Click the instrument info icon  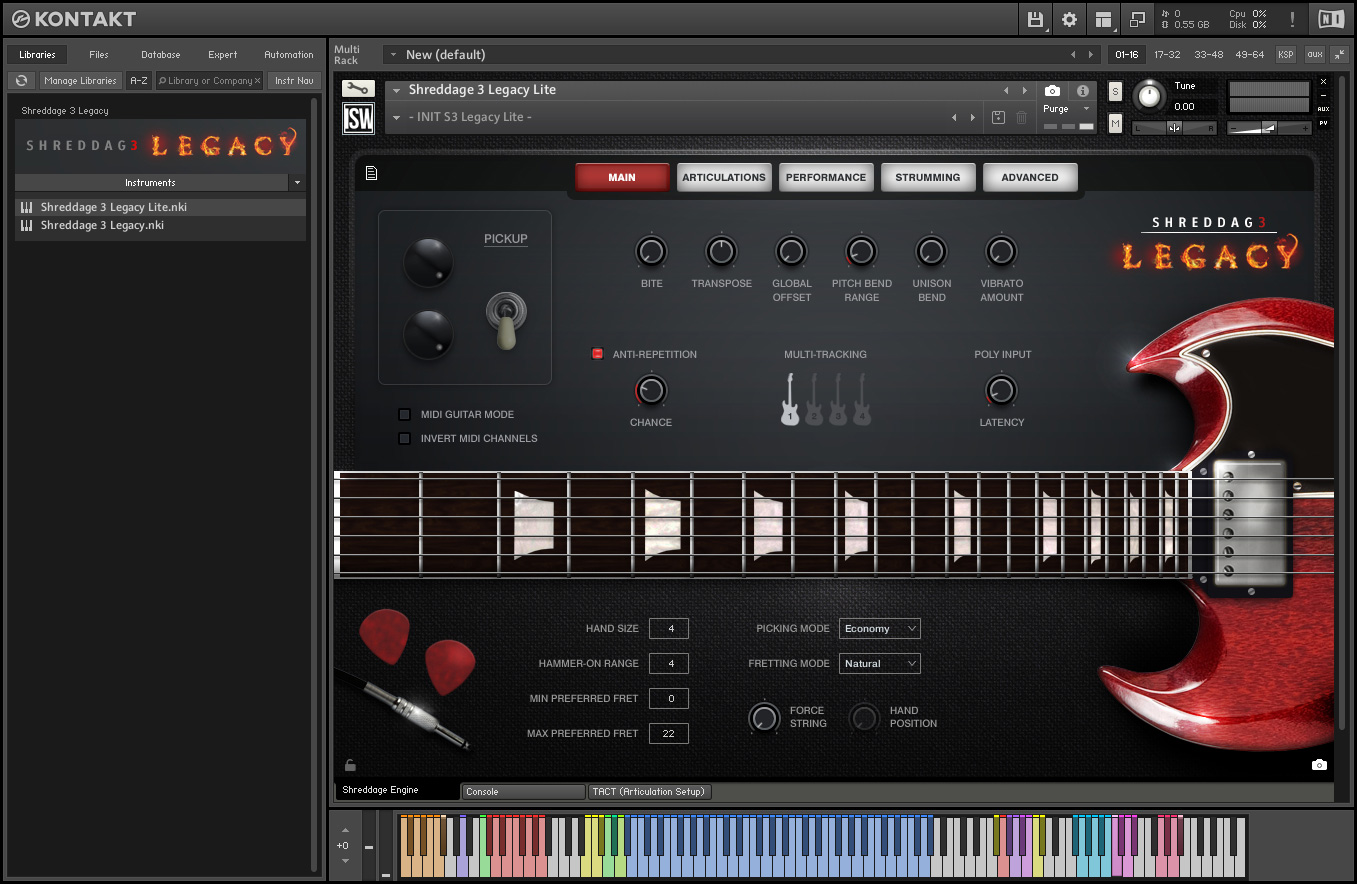[x=1082, y=91]
